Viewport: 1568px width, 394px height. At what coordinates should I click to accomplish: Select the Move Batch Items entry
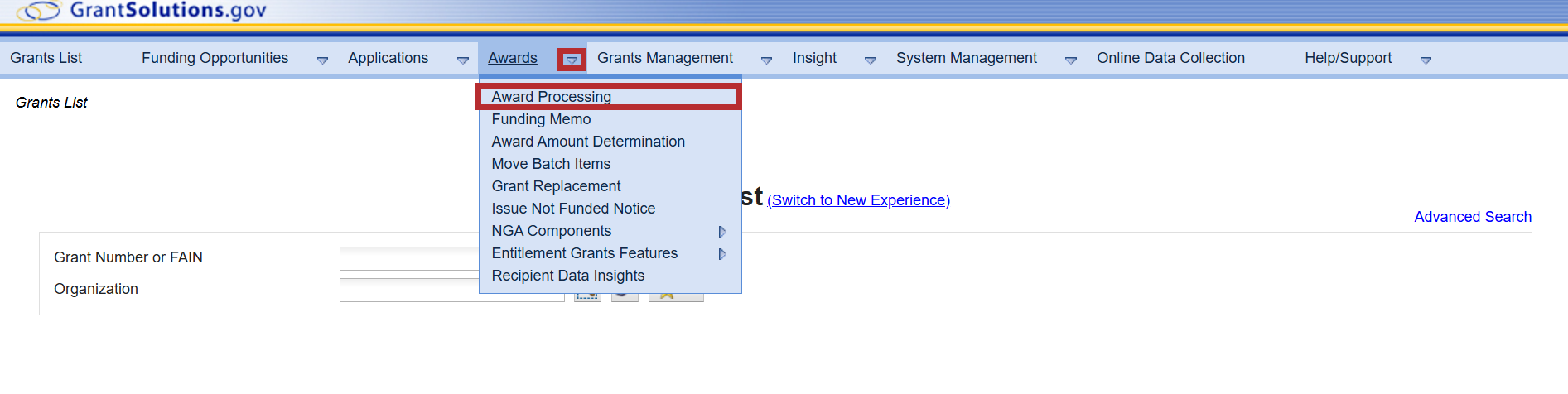[x=551, y=164]
